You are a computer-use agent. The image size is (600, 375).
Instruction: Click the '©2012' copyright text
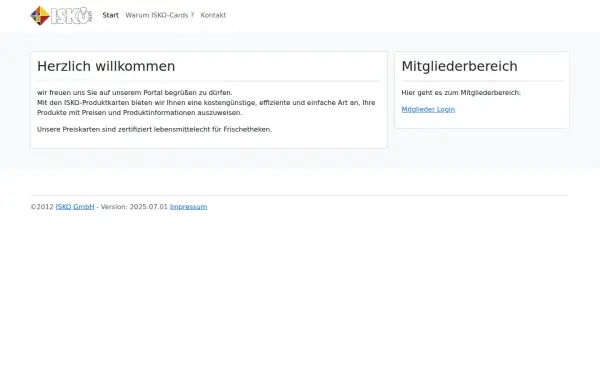pyautogui.click(x=42, y=207)
